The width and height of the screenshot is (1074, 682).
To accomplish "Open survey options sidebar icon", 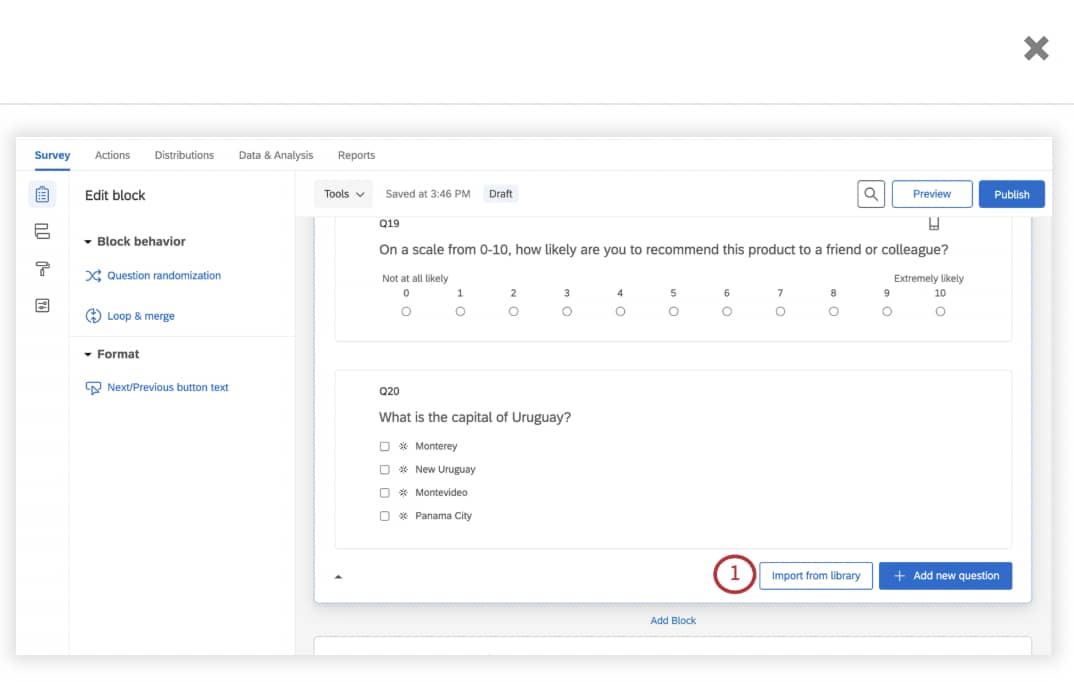I will coord(42,306).
